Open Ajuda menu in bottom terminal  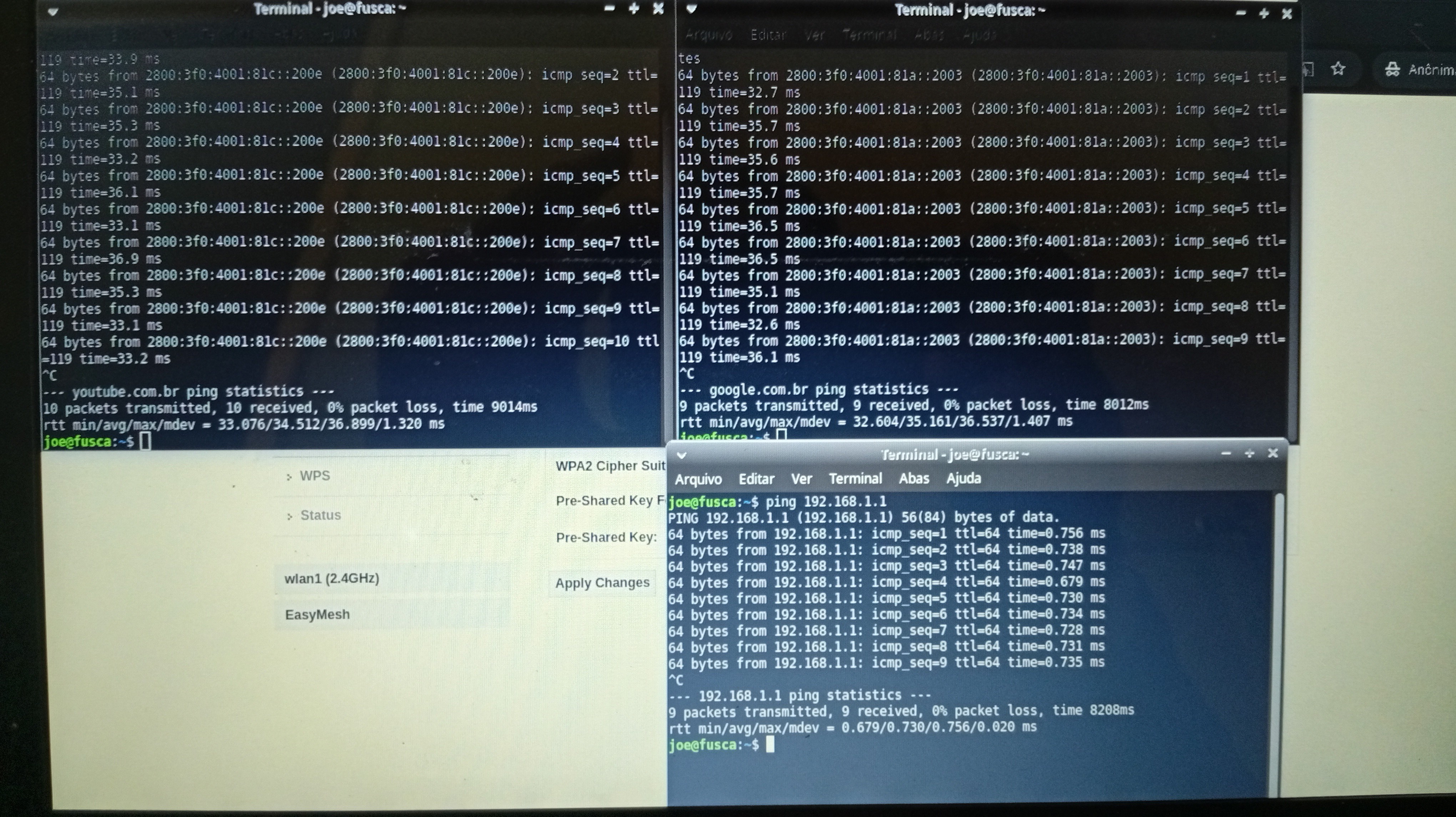963,478
